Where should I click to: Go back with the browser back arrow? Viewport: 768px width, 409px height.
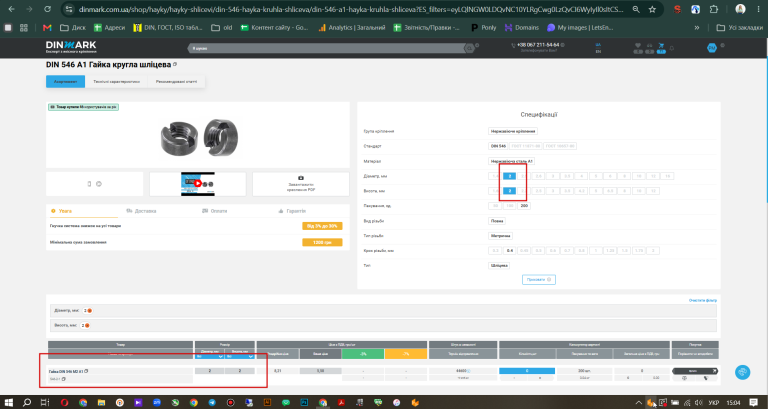(12, 9)
